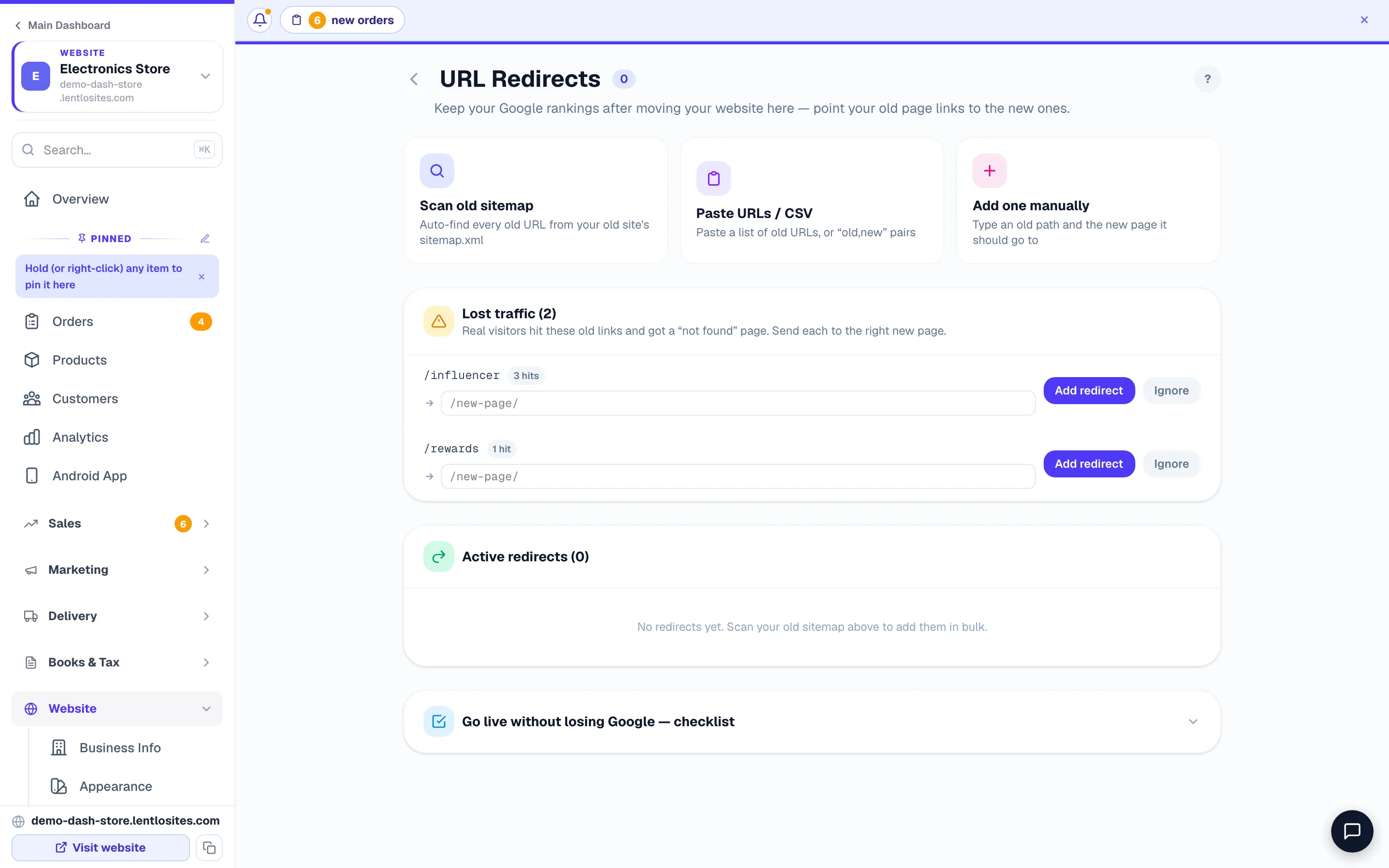The width and height of the screenshot is (1389, 868).
Task: Open the notifications bell
Action: click(x=260, y=20)
